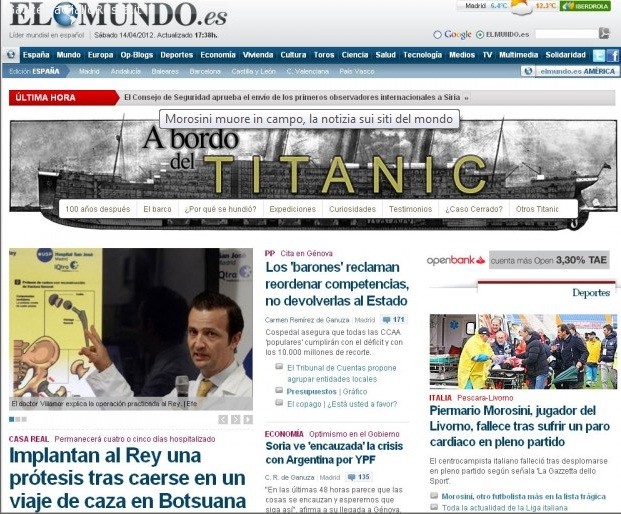Open the Toros section
621x514 pixels.
tap(324, 55)
